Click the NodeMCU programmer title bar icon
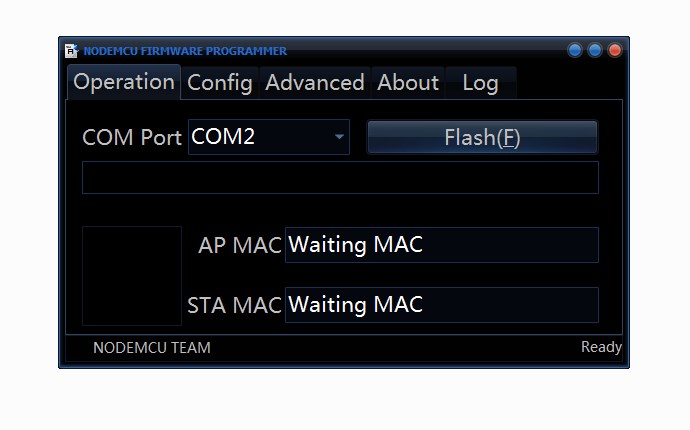The height and width of the screenshot is (430, 690). click(x=71, y=51)
